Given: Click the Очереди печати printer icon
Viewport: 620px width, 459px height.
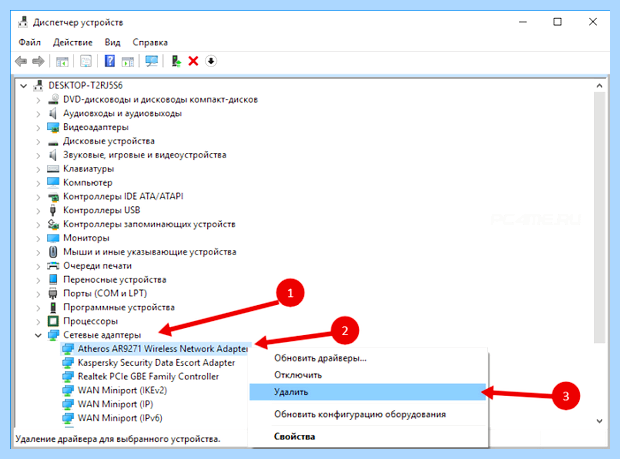Looking at the screenshot, I should coord(53,266).
